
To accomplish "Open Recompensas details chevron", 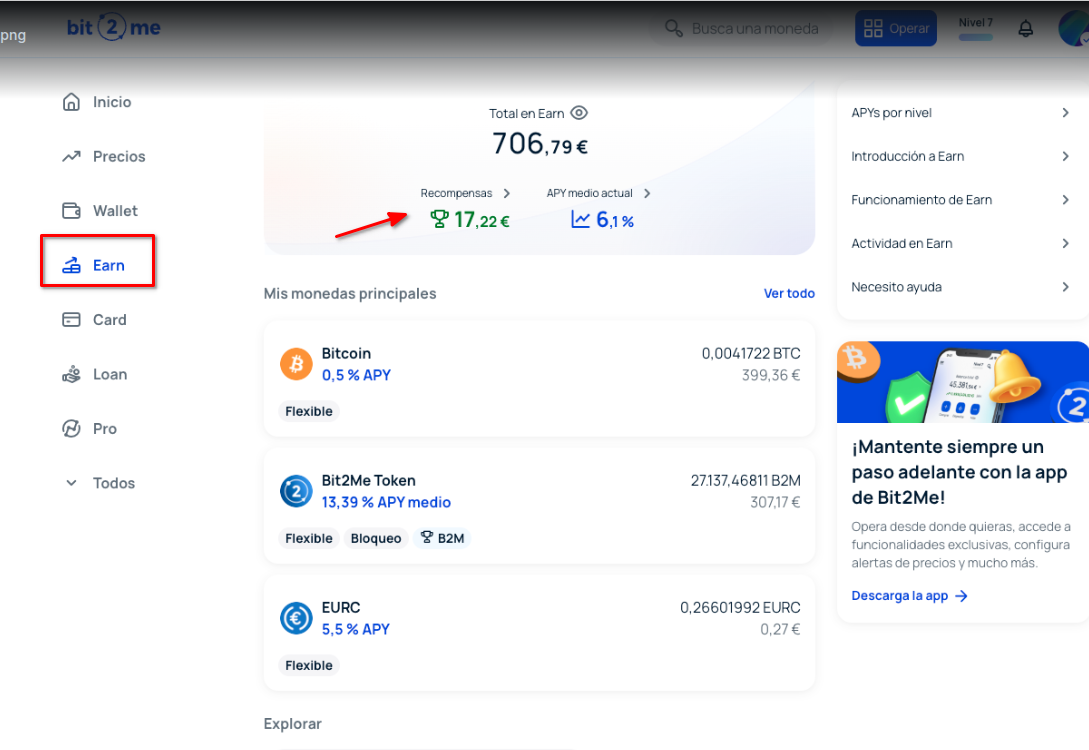I will (506, 193).
